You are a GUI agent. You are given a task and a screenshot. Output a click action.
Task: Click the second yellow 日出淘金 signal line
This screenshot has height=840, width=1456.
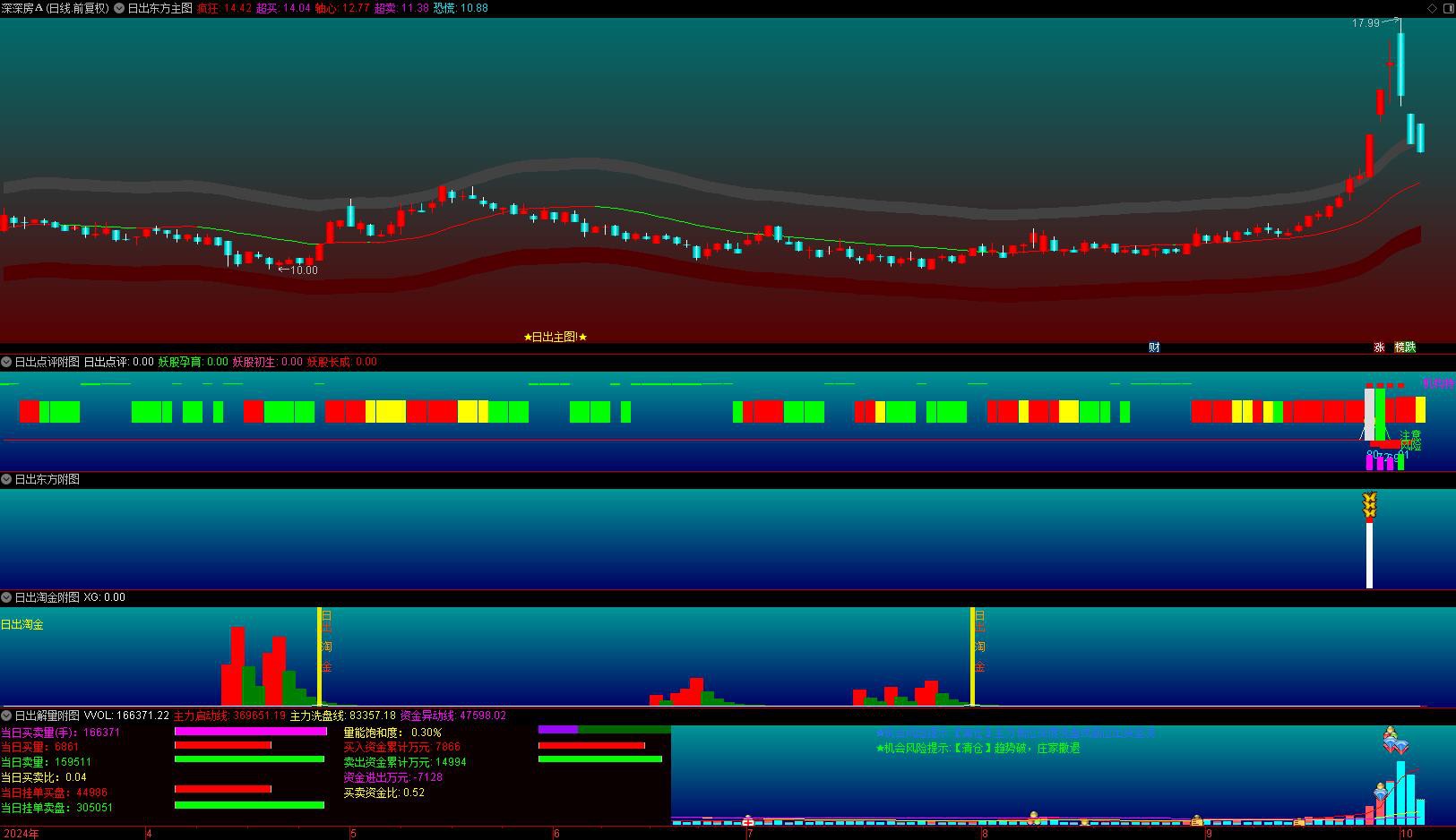click(x=972, y=656)
